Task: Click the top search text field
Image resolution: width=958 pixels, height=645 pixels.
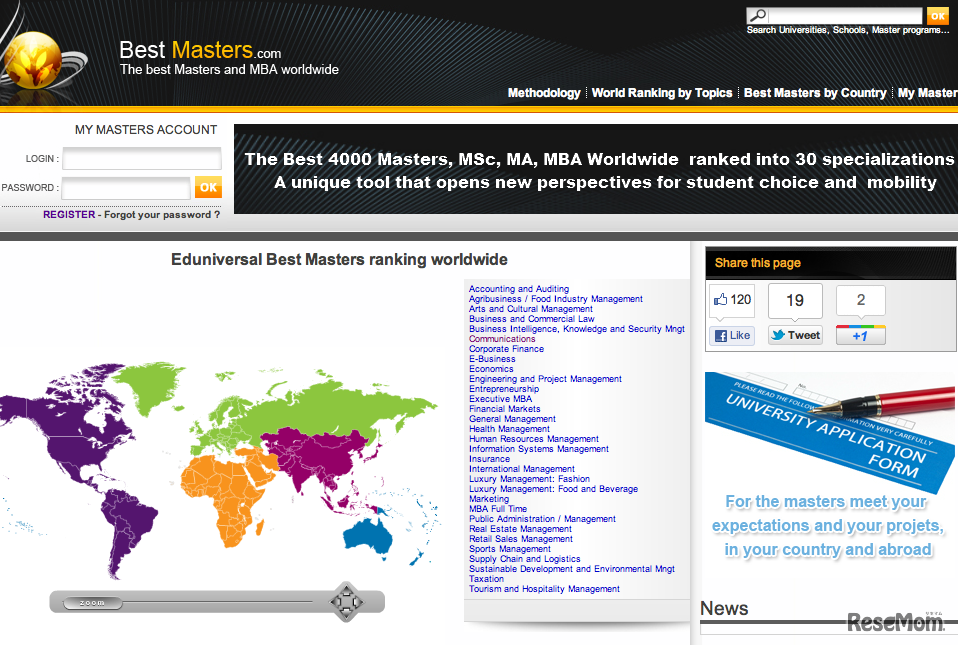Action: tap(845, 15)
